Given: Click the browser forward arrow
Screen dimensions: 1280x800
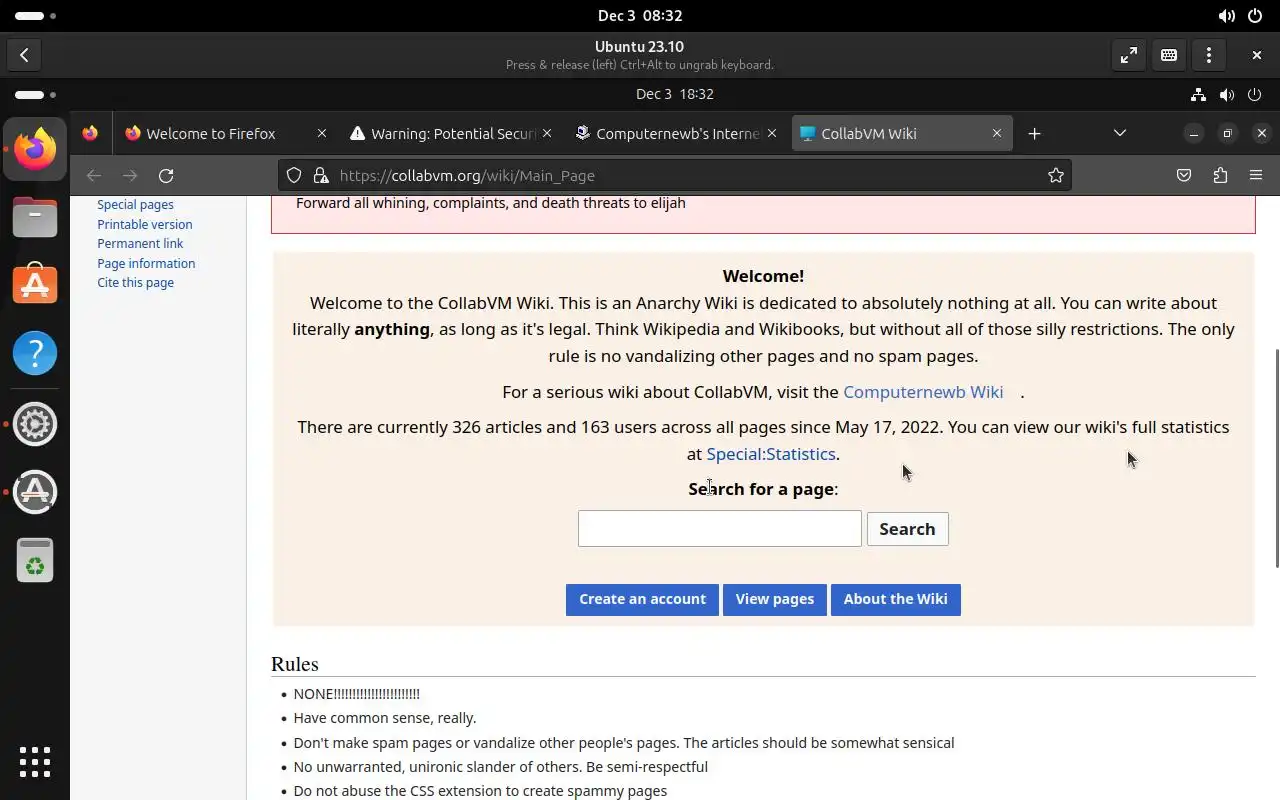Looking at the screenshot, I should click(x=130, y=175).
